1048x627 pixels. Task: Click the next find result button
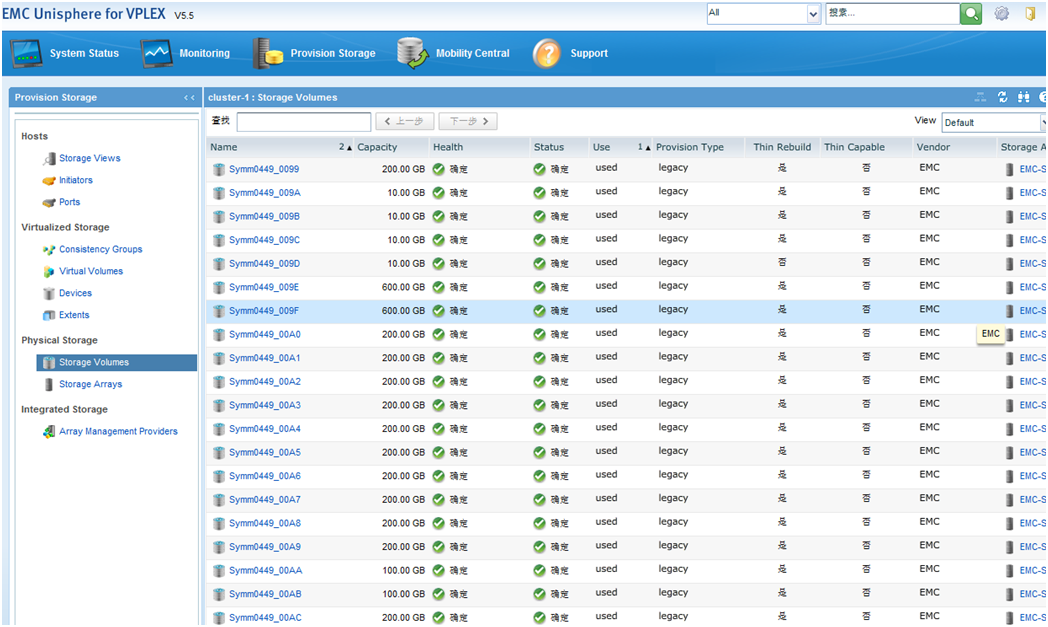pos(469,122)
